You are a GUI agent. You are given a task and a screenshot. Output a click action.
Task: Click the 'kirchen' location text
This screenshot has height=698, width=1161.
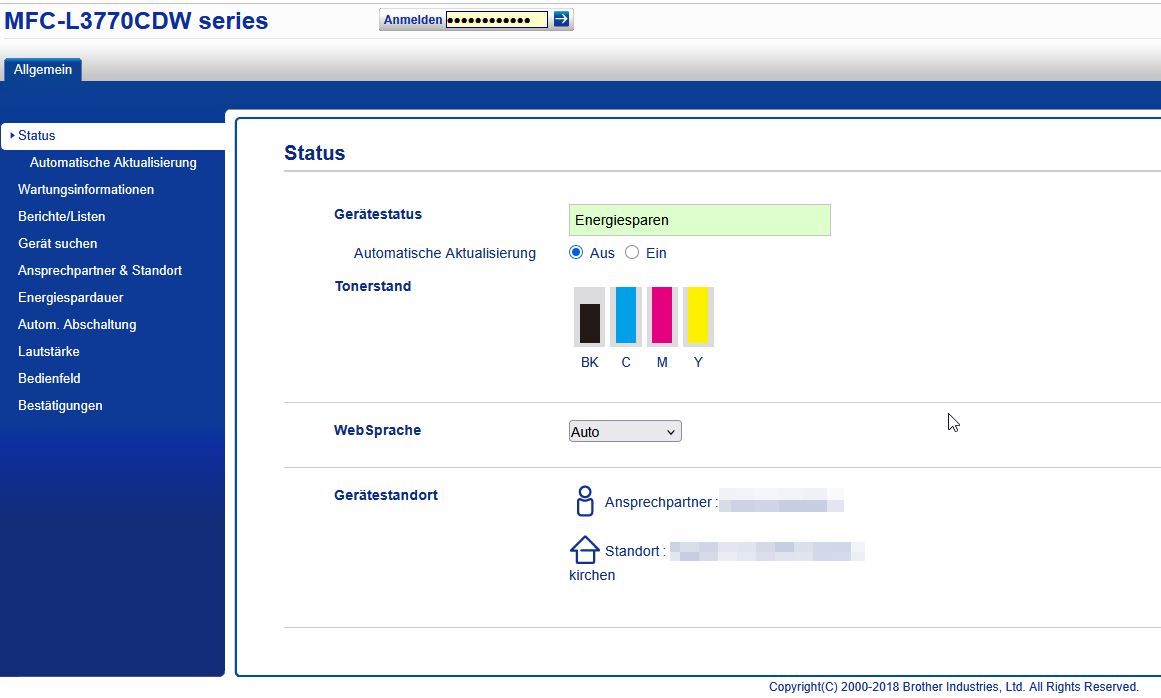[592, 575]
